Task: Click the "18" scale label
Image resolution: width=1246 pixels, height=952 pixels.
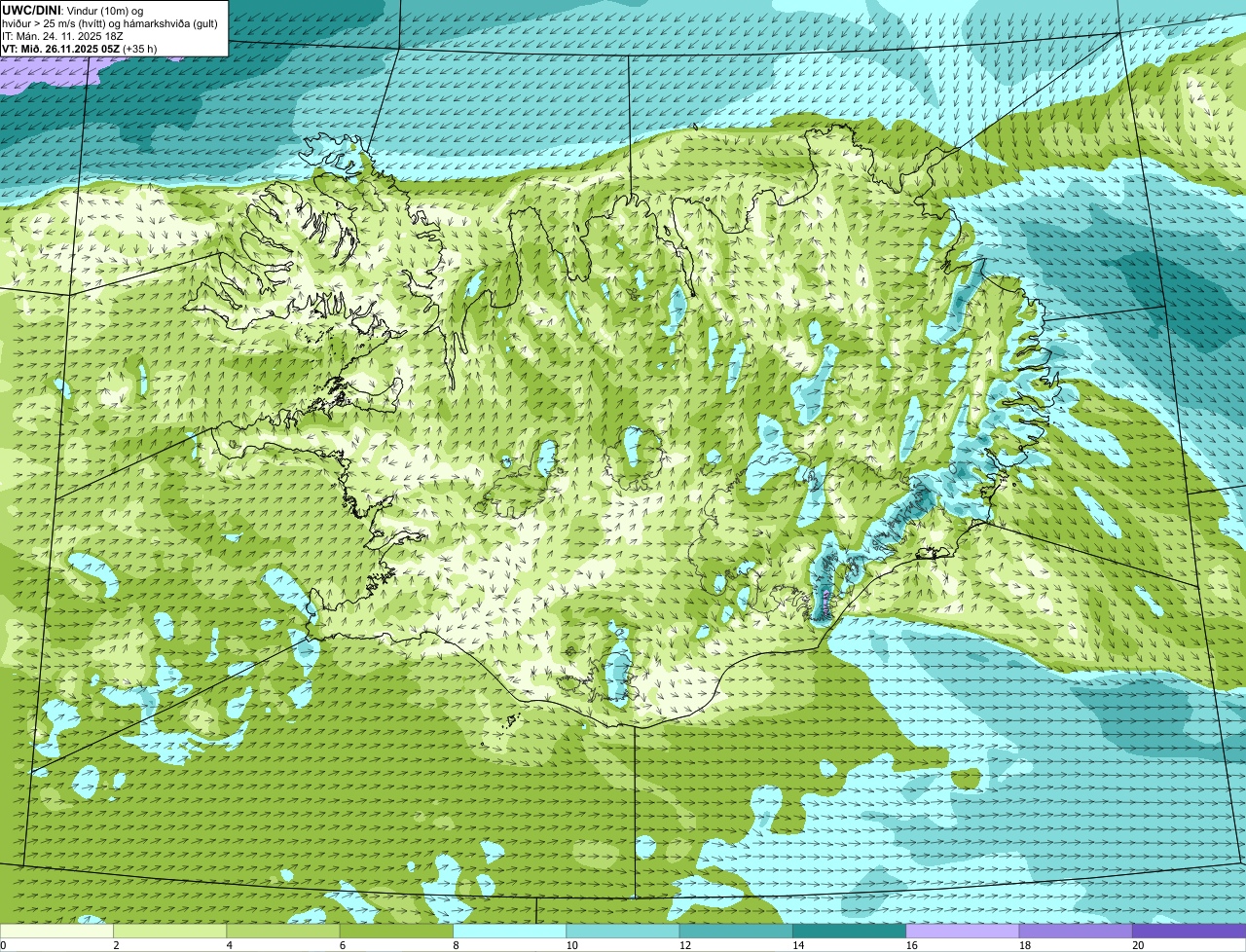Action: [1024, 945]
